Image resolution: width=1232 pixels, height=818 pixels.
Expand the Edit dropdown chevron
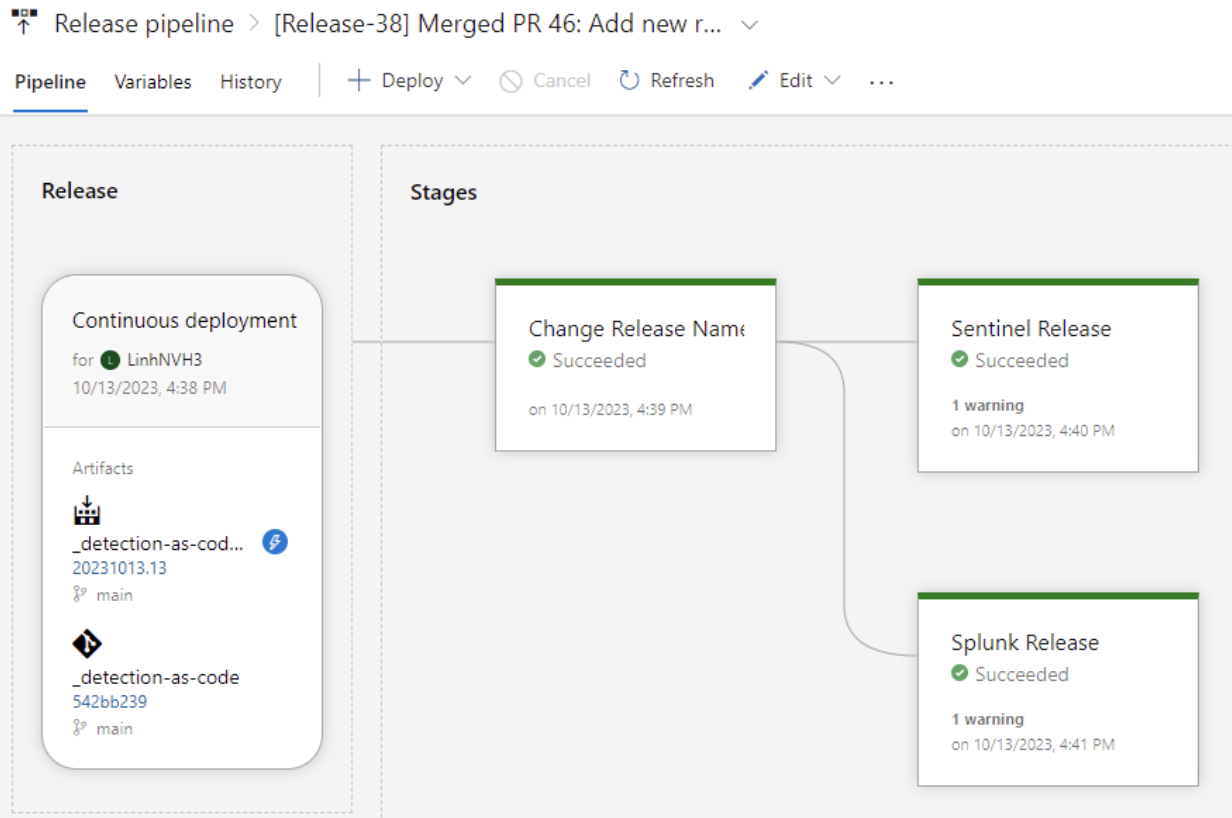(832, 81)
